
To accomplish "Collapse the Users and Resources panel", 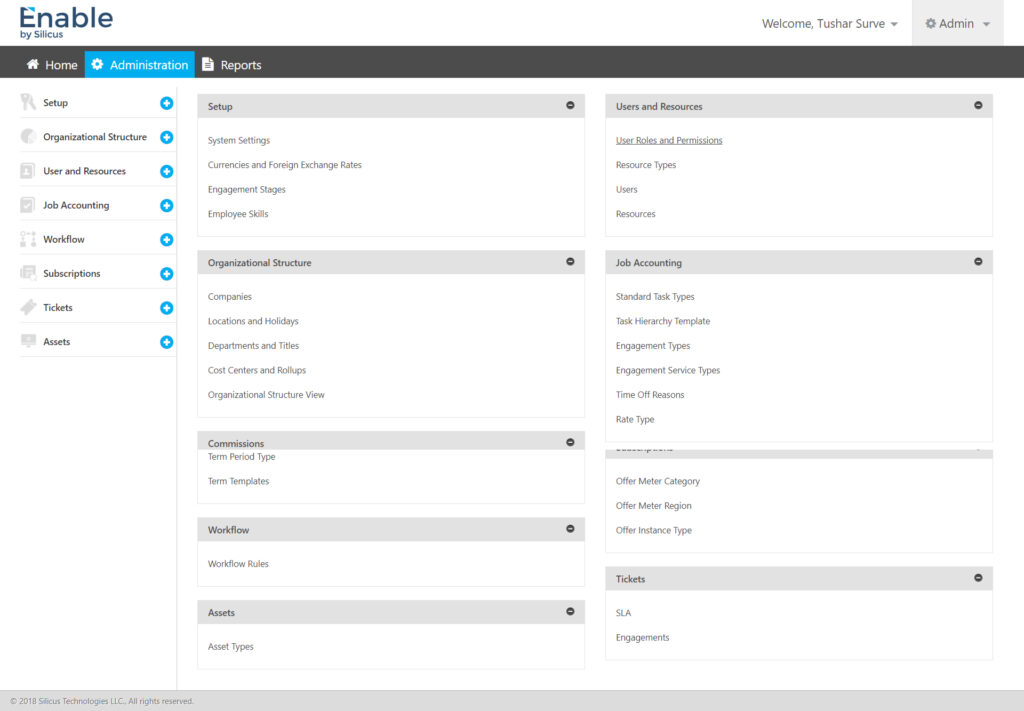I will [978, 105].
